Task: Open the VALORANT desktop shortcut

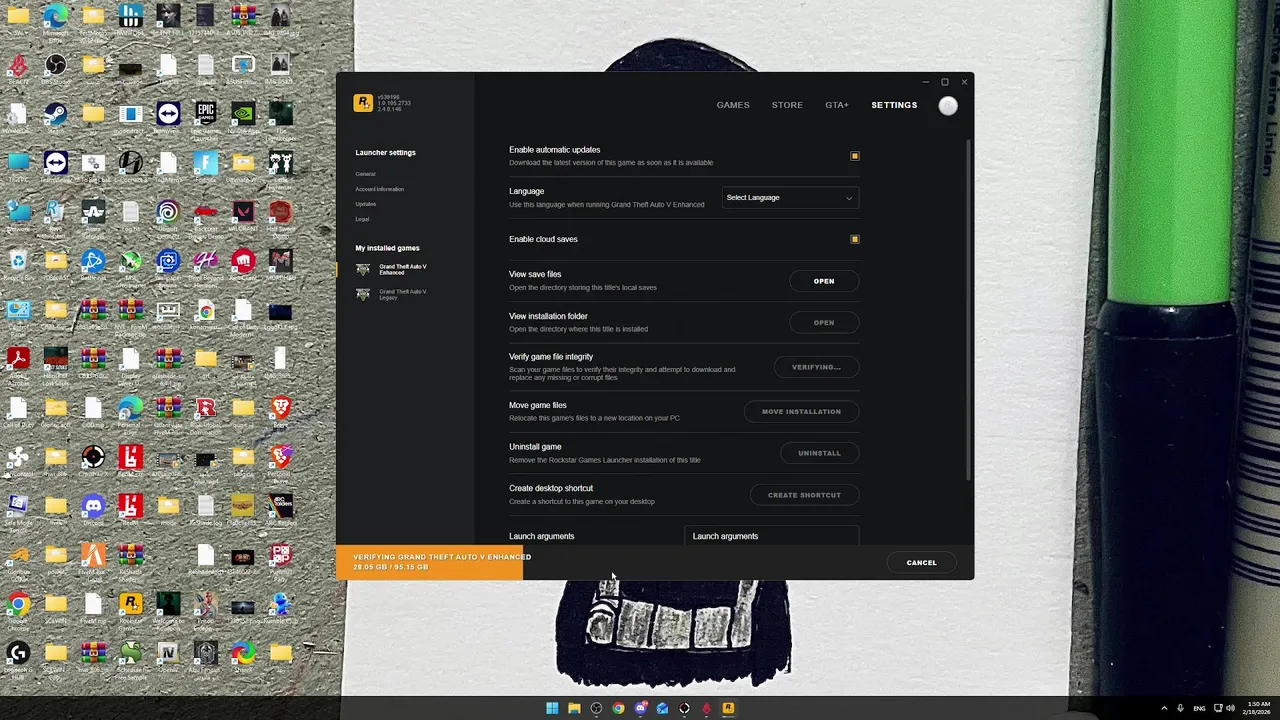Action: 243,216
